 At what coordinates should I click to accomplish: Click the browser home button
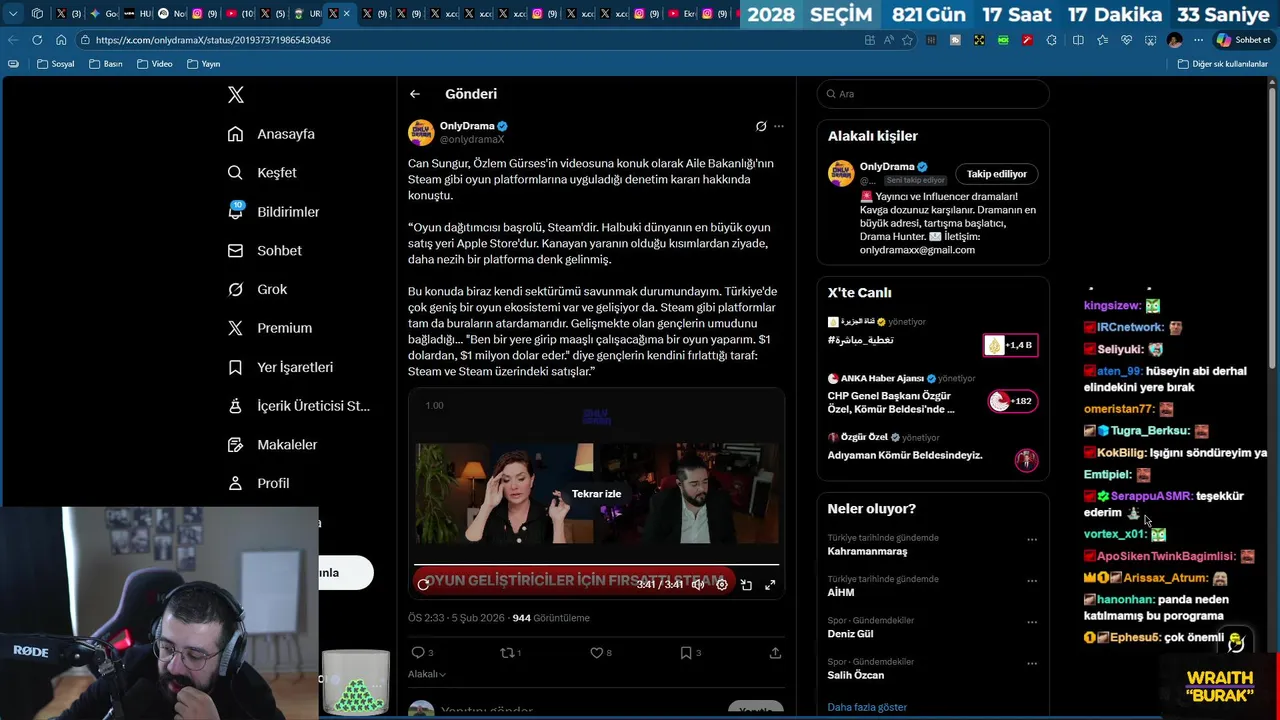click(x=61, y=40)
